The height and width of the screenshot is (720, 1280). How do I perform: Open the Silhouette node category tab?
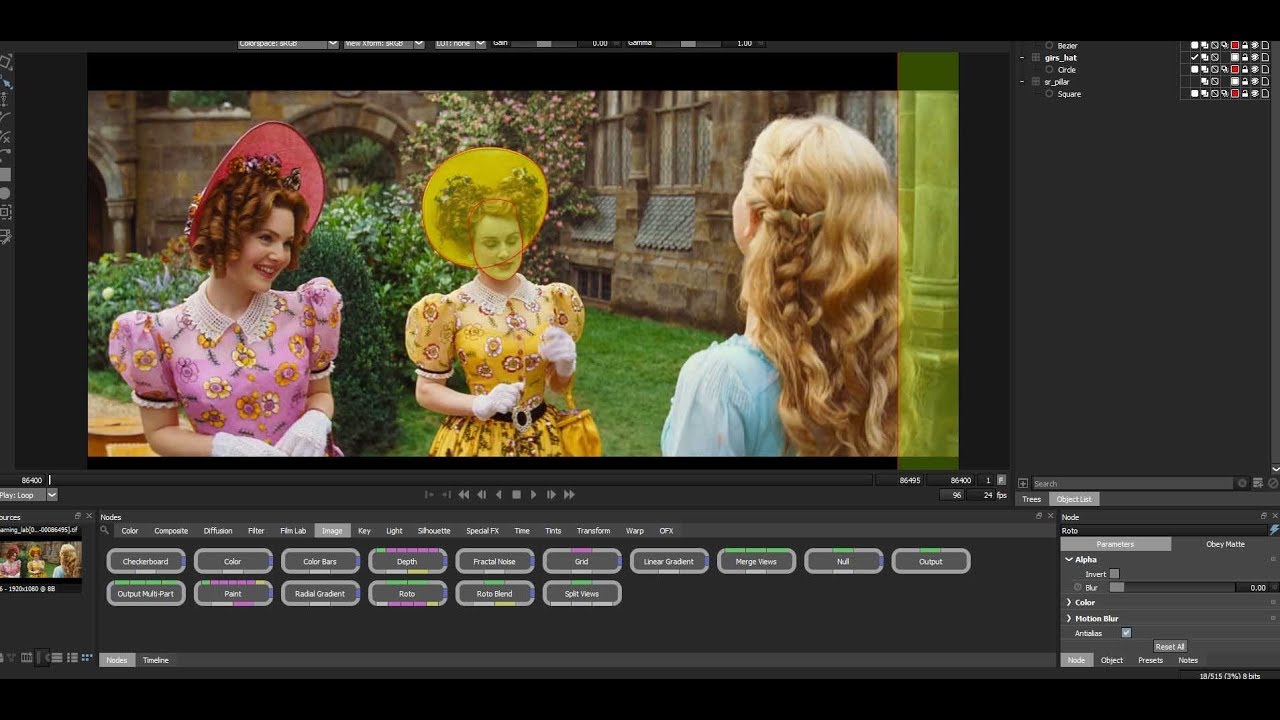pos(434,531)
